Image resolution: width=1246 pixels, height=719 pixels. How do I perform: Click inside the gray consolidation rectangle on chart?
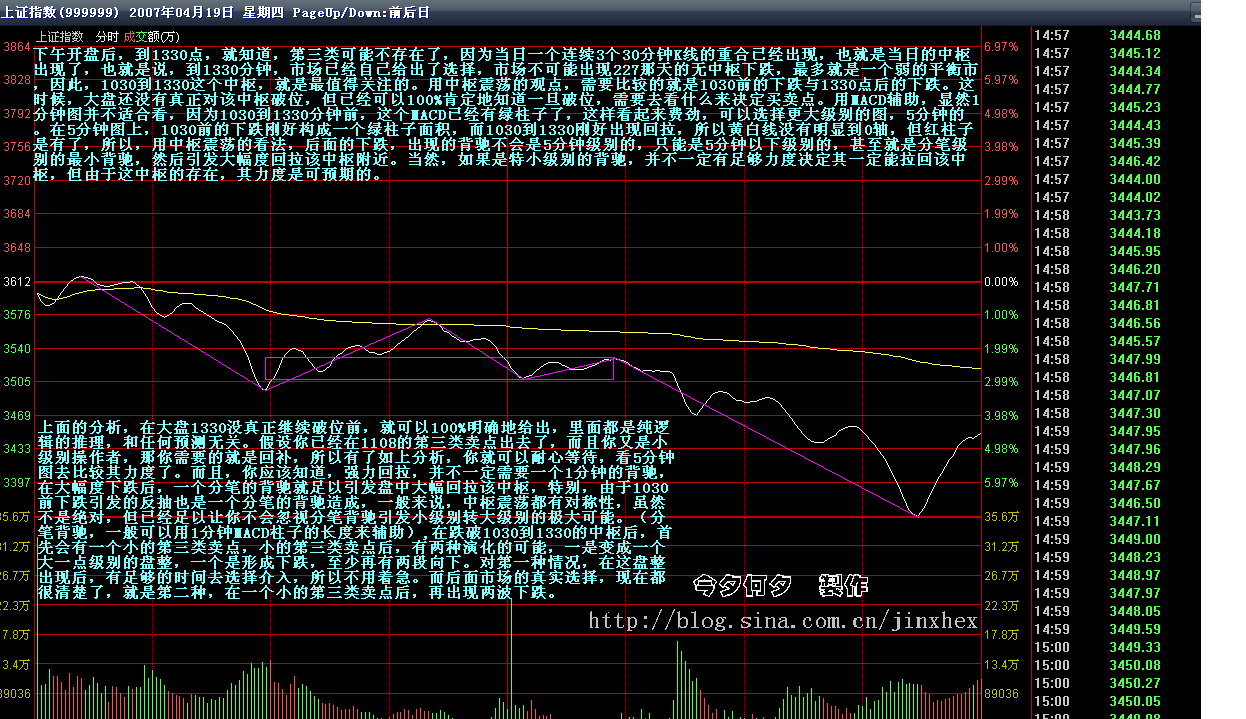tap(440, 368)
